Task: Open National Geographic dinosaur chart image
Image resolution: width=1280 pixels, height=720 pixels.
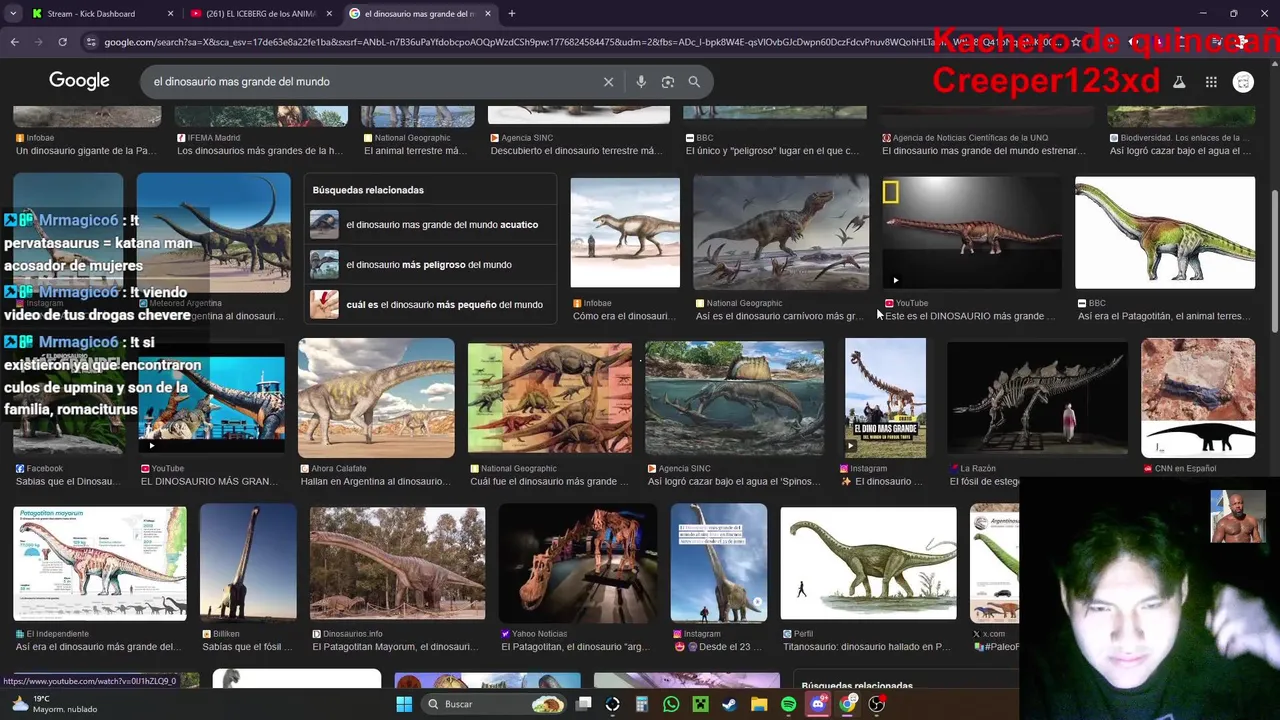Action: (550, 397)
